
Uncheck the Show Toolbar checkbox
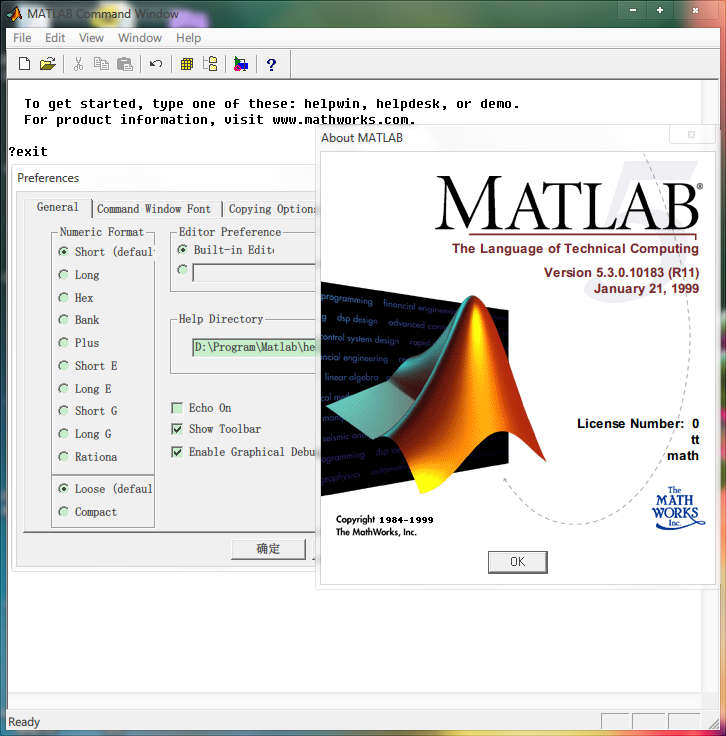pos(178,429)
